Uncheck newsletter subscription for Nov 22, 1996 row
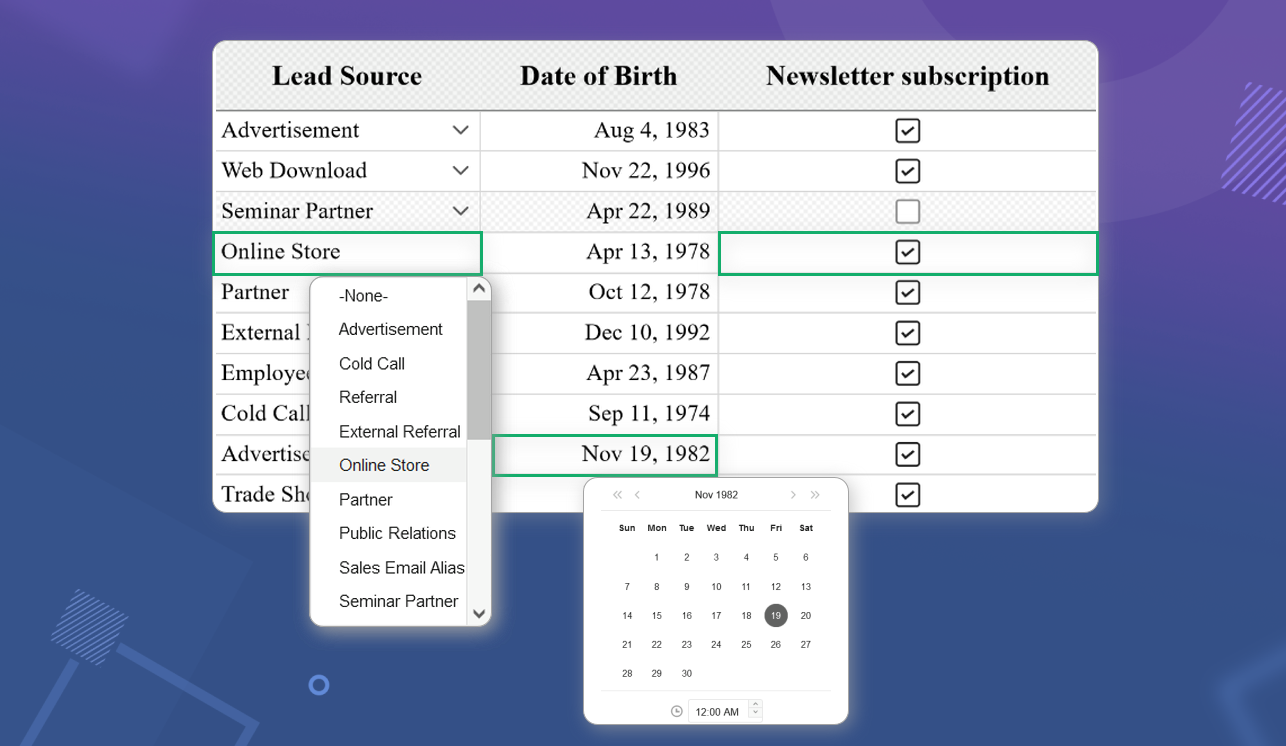 [907, 171]
